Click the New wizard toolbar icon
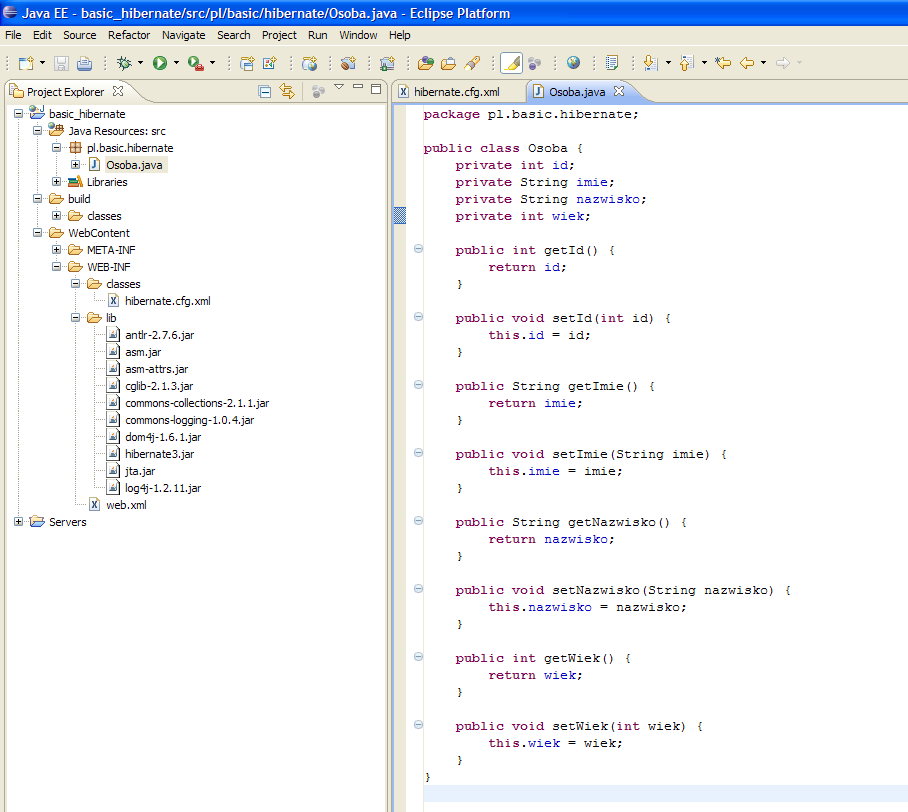Screen dimensions: 908x812 [26, 63]
